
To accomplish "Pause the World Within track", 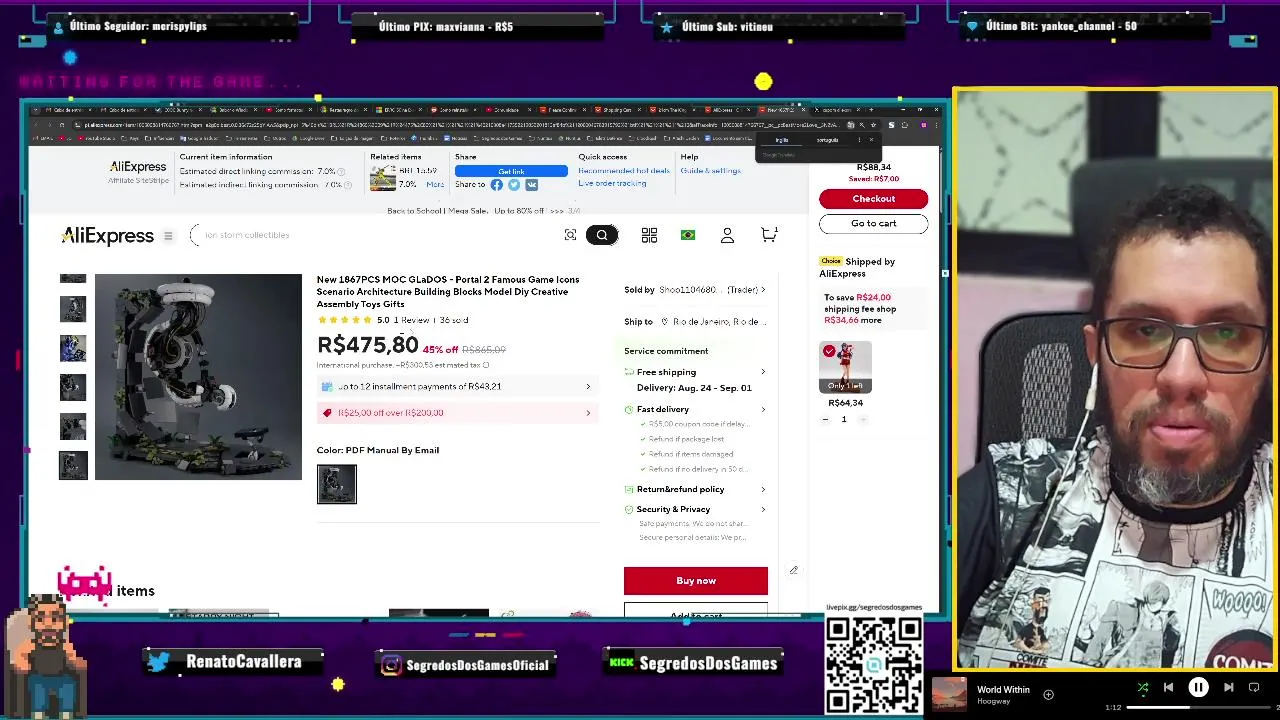I will pos(1198,688).
